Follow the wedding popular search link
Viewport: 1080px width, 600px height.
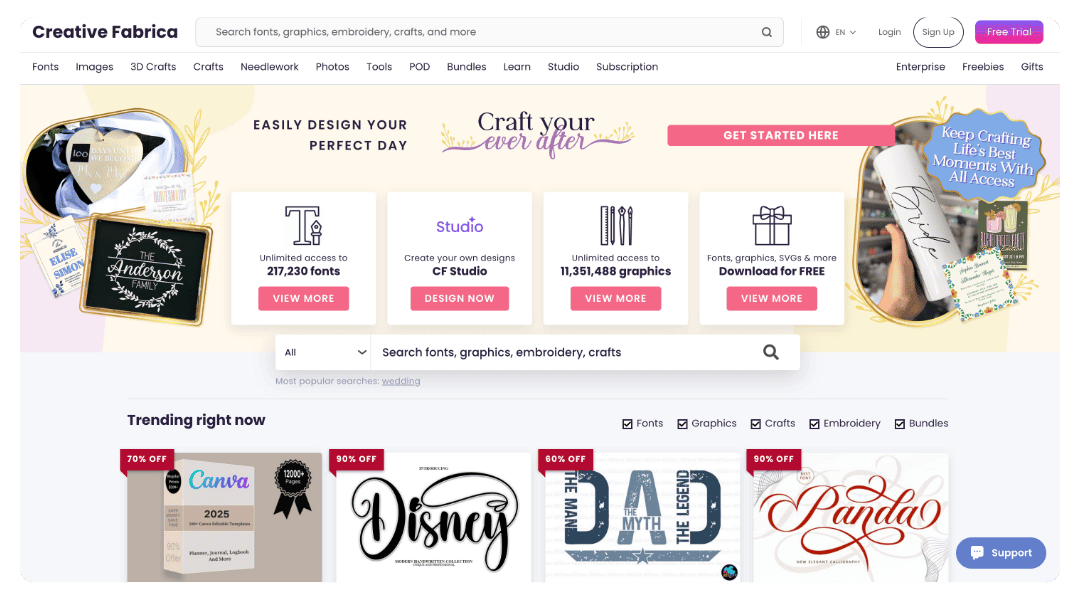(401, 381)
